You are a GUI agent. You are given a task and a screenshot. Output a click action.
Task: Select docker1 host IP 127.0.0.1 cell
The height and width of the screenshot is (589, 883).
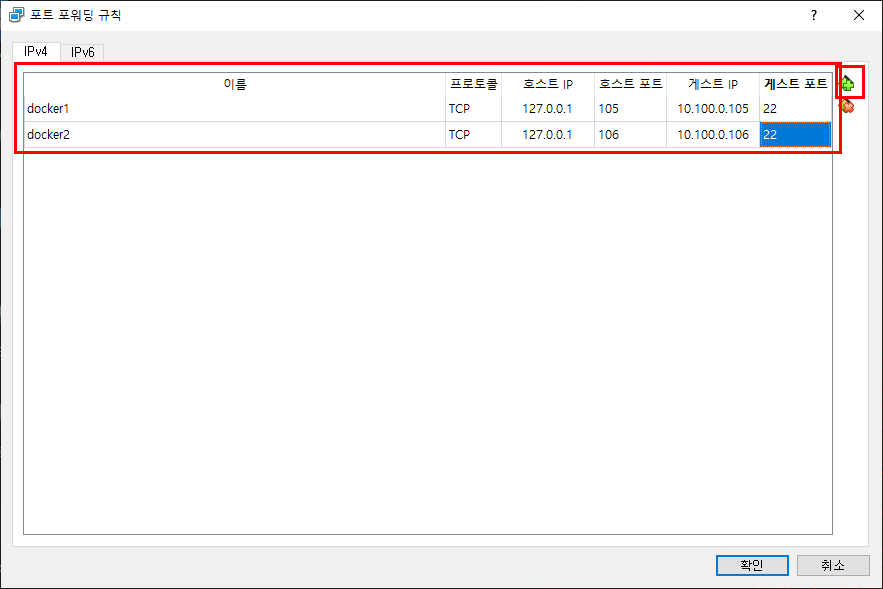(548, 109)
